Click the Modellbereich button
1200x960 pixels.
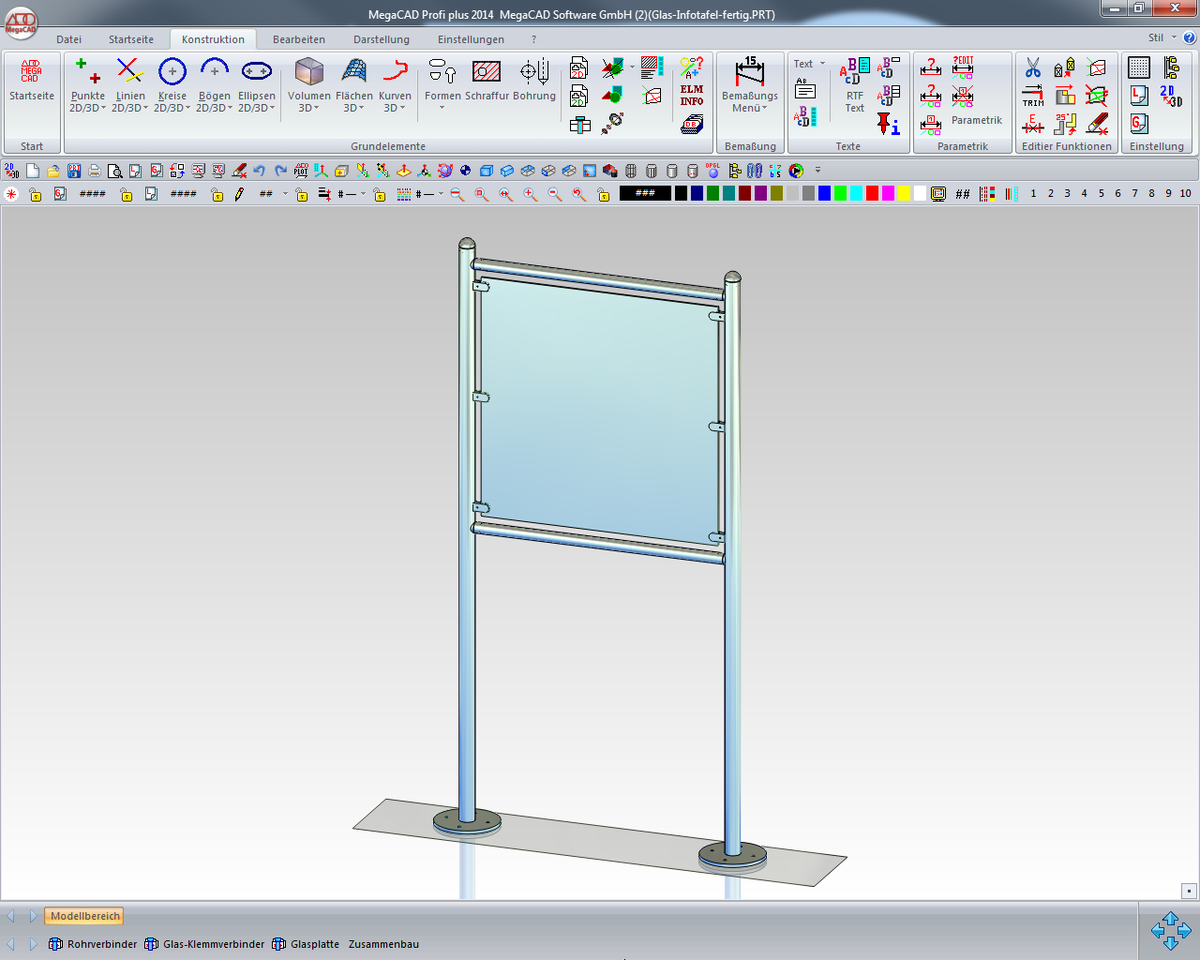click(84, 916)
